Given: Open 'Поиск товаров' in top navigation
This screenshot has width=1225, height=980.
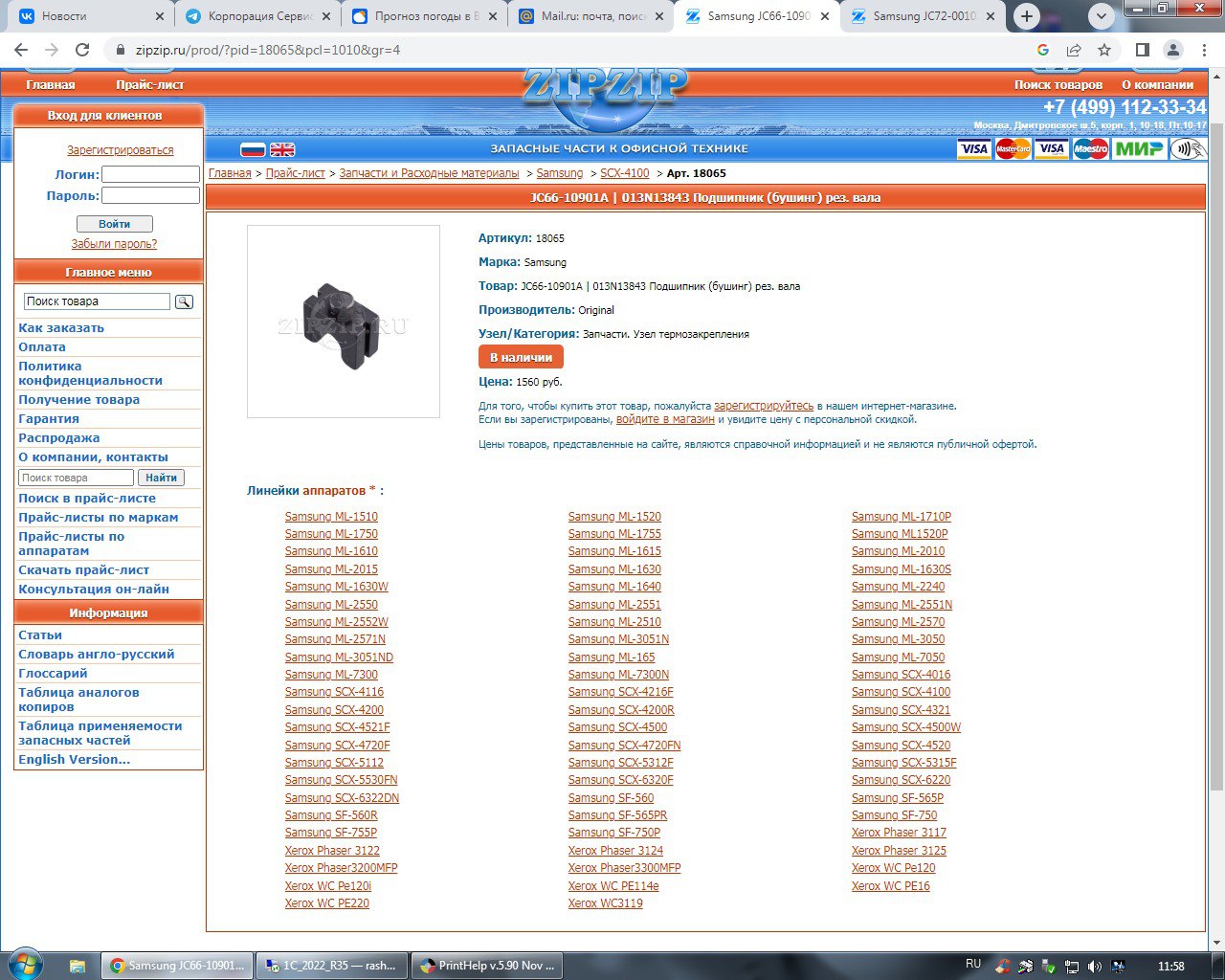Looking at the screenshot, I should tap(1058, 85).
